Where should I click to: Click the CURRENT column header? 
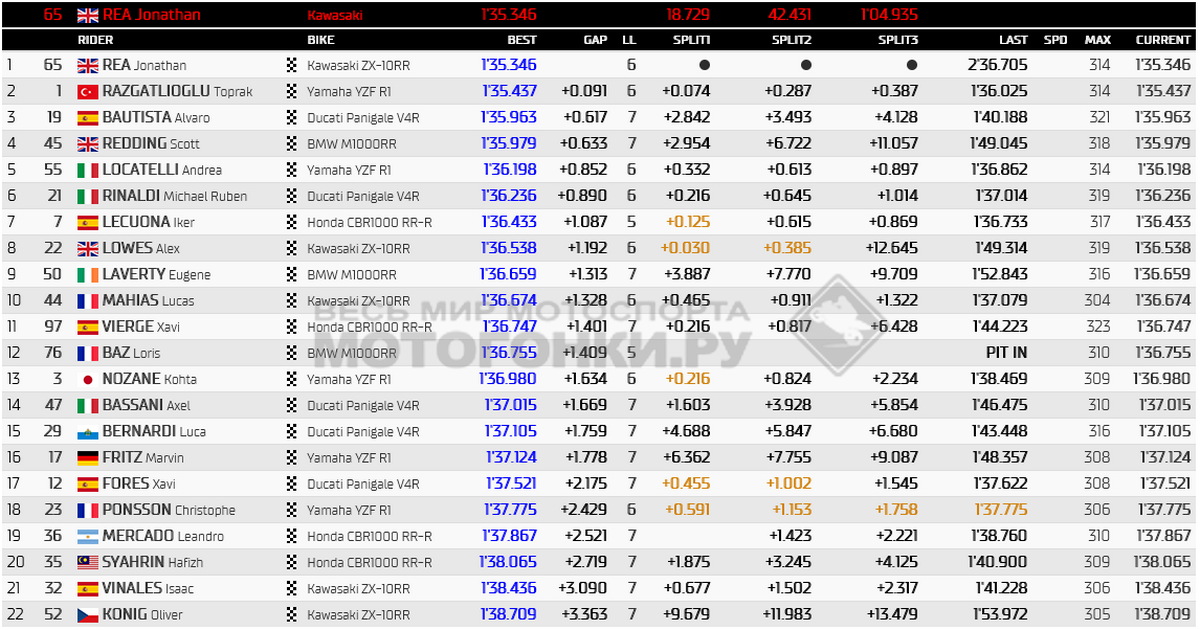click(x=1163, y=40)
